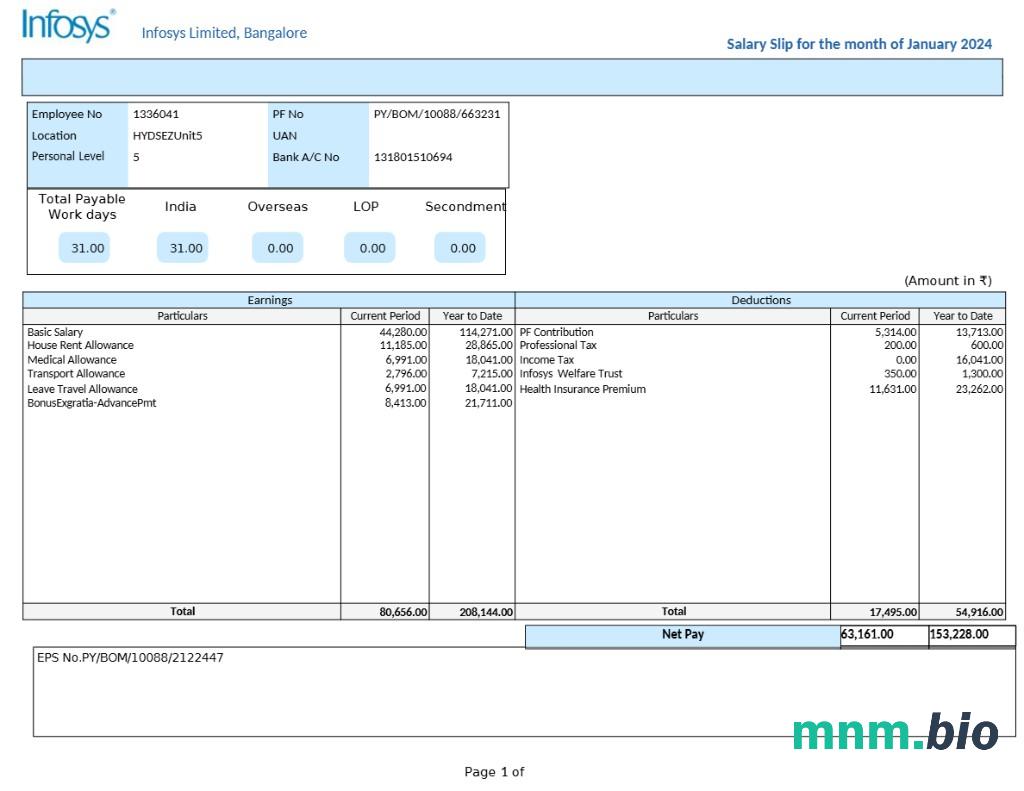Click the Infosys Limited, Bangalore heading
Image resolution: width=1024 pixels, height=791 pixels.
(224, 33)
